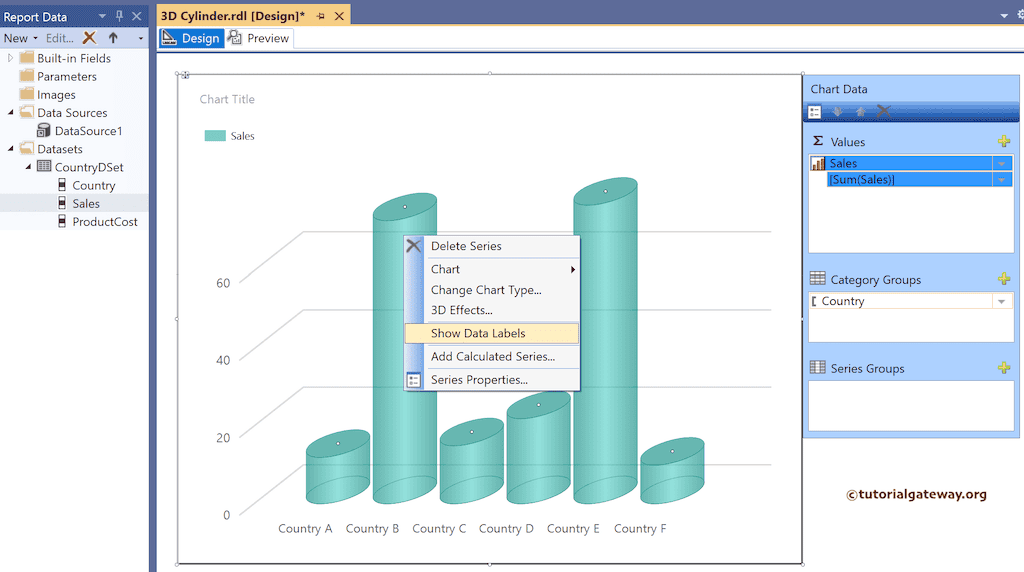Click the Category Groups grid icon

tap(818, 278)
